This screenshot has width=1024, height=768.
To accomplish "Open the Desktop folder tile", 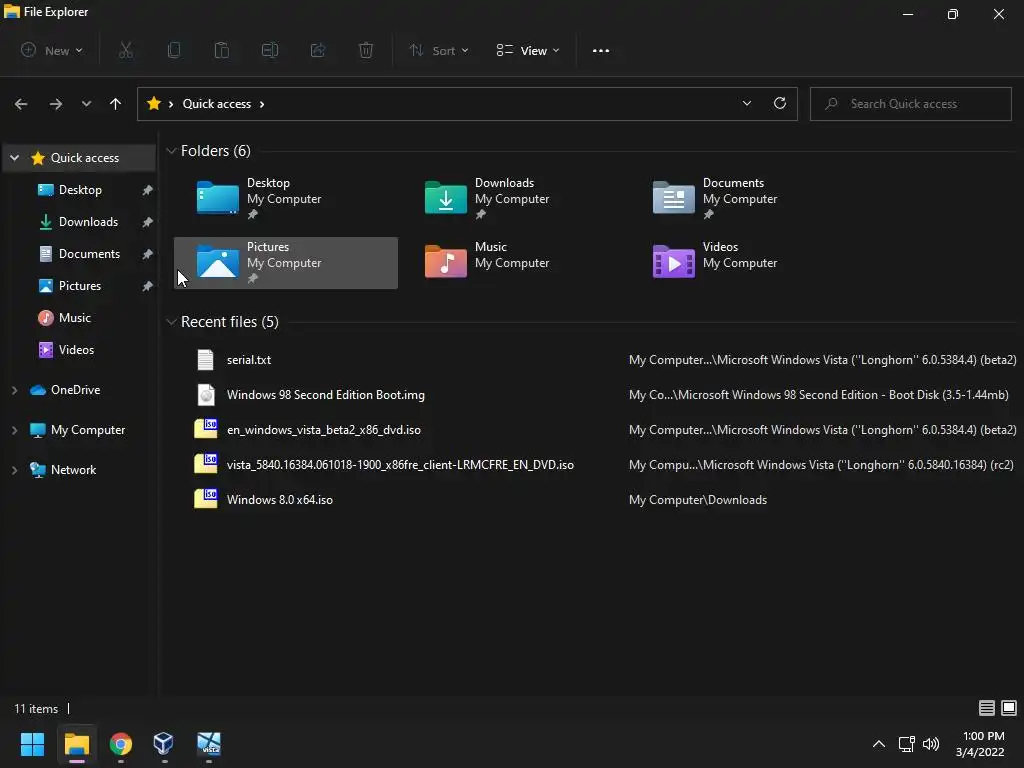I will click(x=285, y=199).
